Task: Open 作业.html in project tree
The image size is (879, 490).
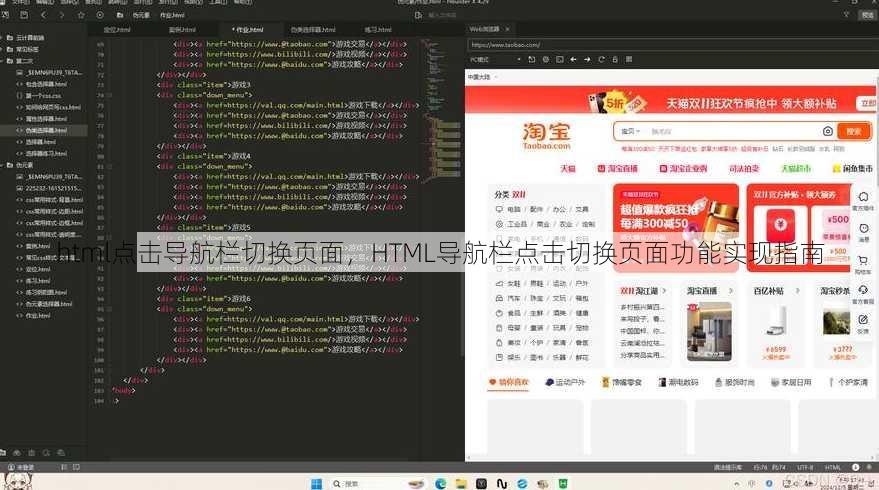Action: tap(38, 316)
